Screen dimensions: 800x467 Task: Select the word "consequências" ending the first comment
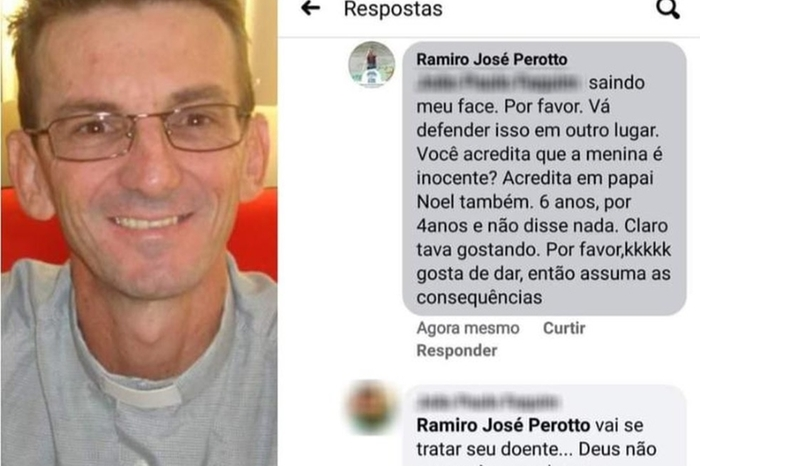tap(479, 298)
